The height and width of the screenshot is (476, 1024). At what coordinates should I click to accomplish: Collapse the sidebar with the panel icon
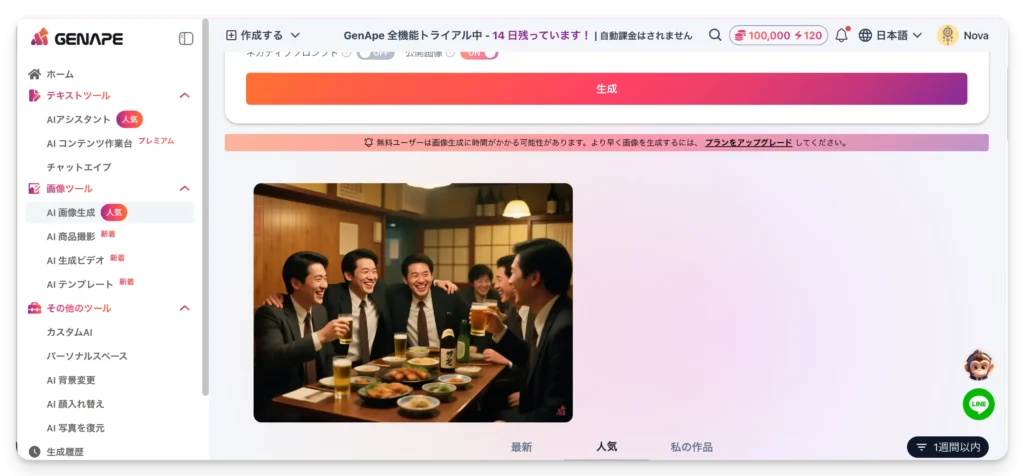[x=186, y=39]
